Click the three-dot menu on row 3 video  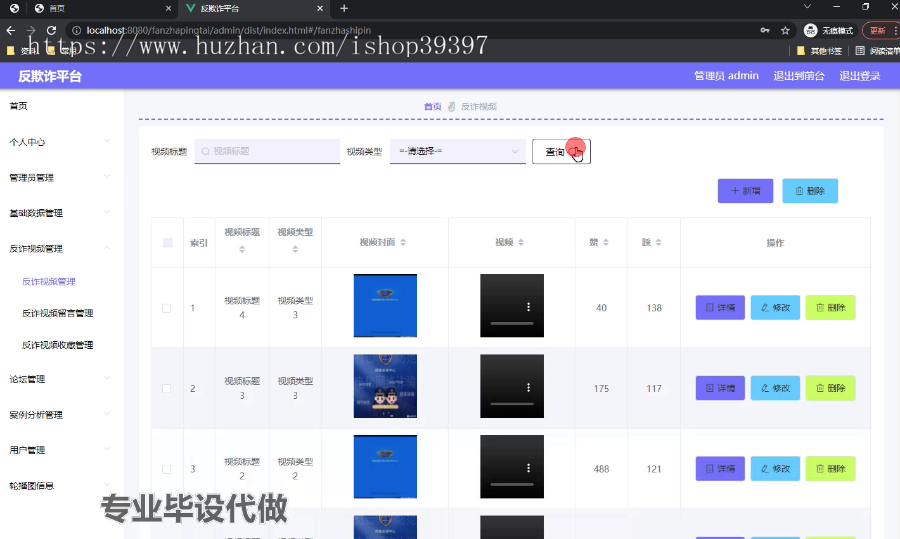529,468
